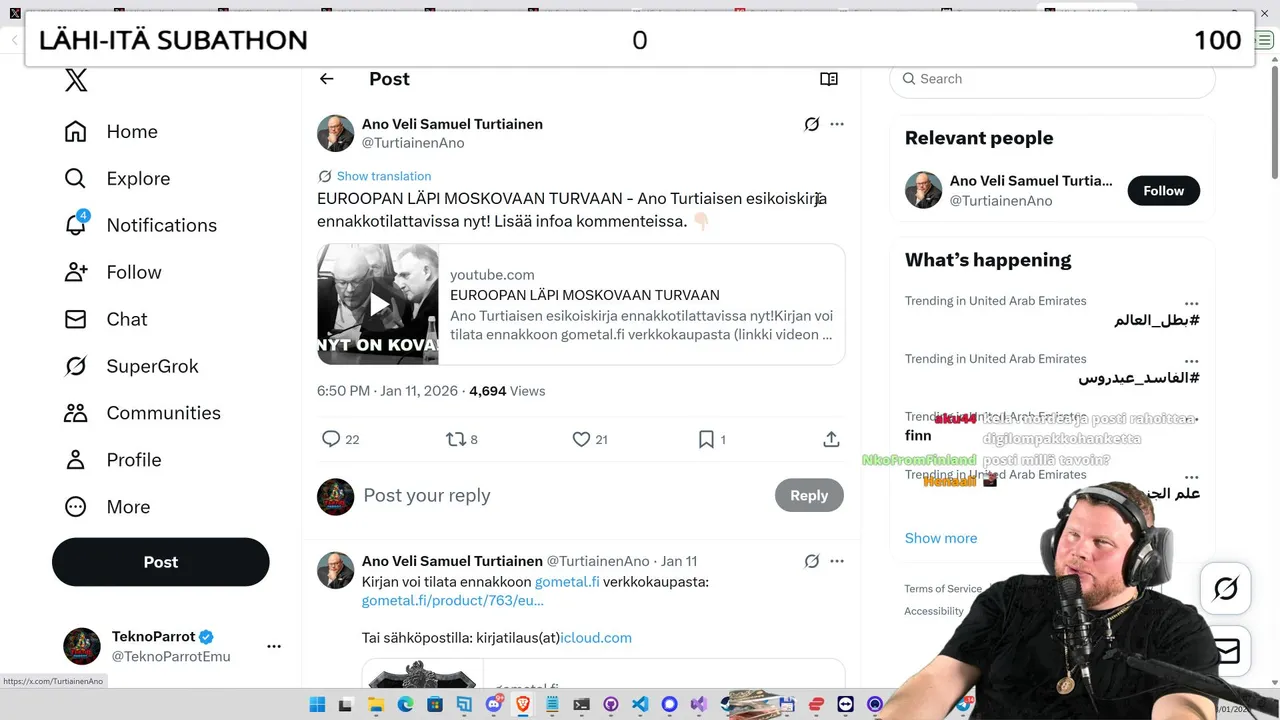This screenshot has height=720, width=1280.
Task: Click the Post compose button
Action: point(161,562)
